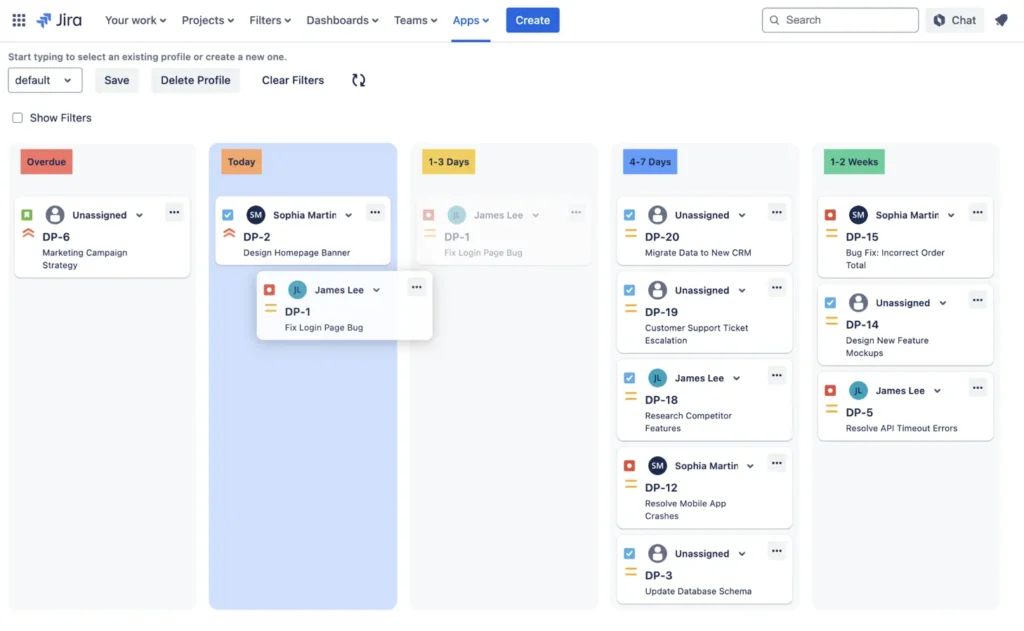Open the Apps menu
The image size is (1024, 631).
[471, 20]
